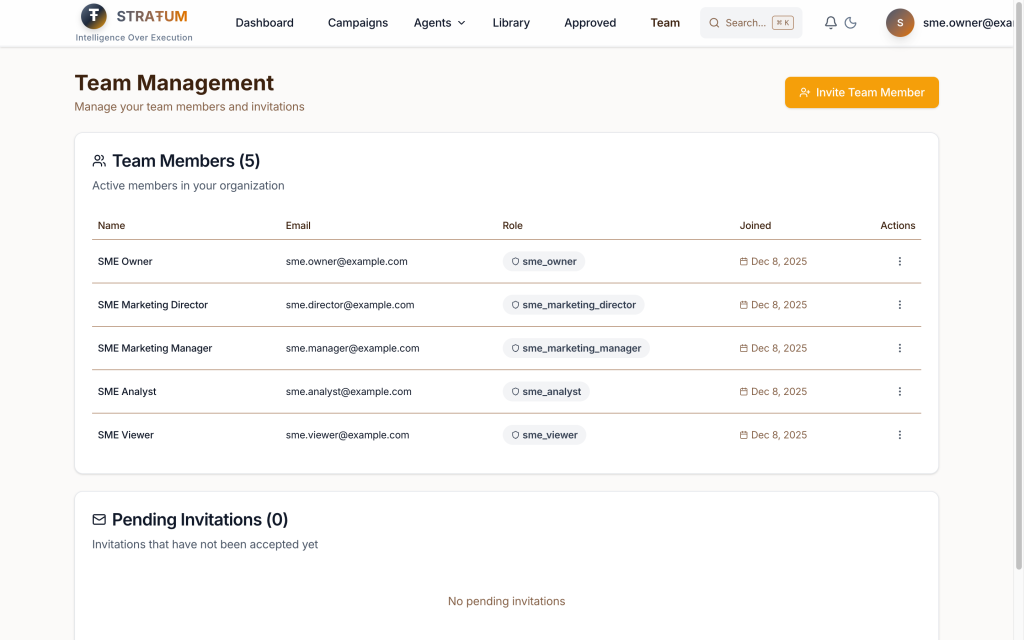Navigate to the Library section

pos(511,23)
